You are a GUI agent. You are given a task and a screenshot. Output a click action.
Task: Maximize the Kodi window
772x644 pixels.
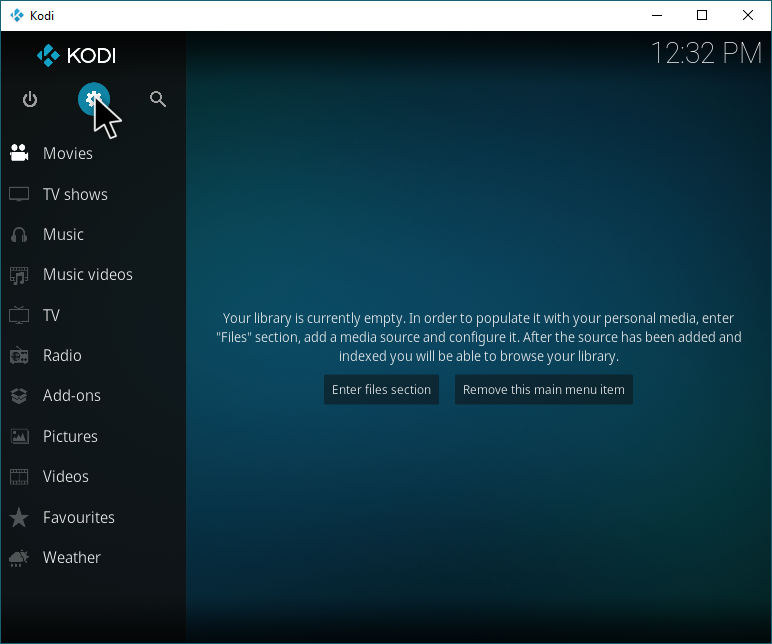coord(702,15)
